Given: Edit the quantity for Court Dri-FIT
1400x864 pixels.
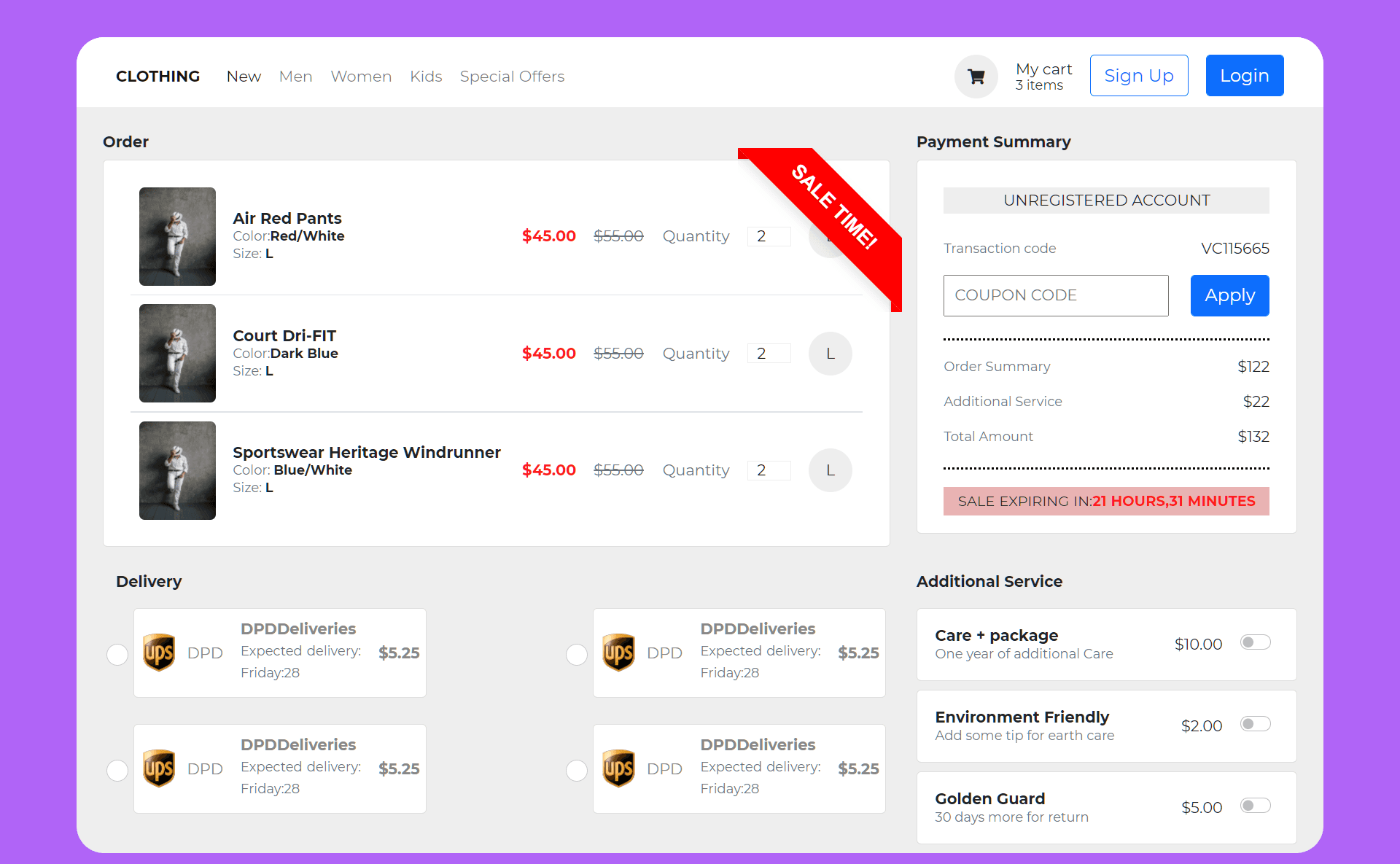Looking at the screenshot, I should tap(769, 353).
